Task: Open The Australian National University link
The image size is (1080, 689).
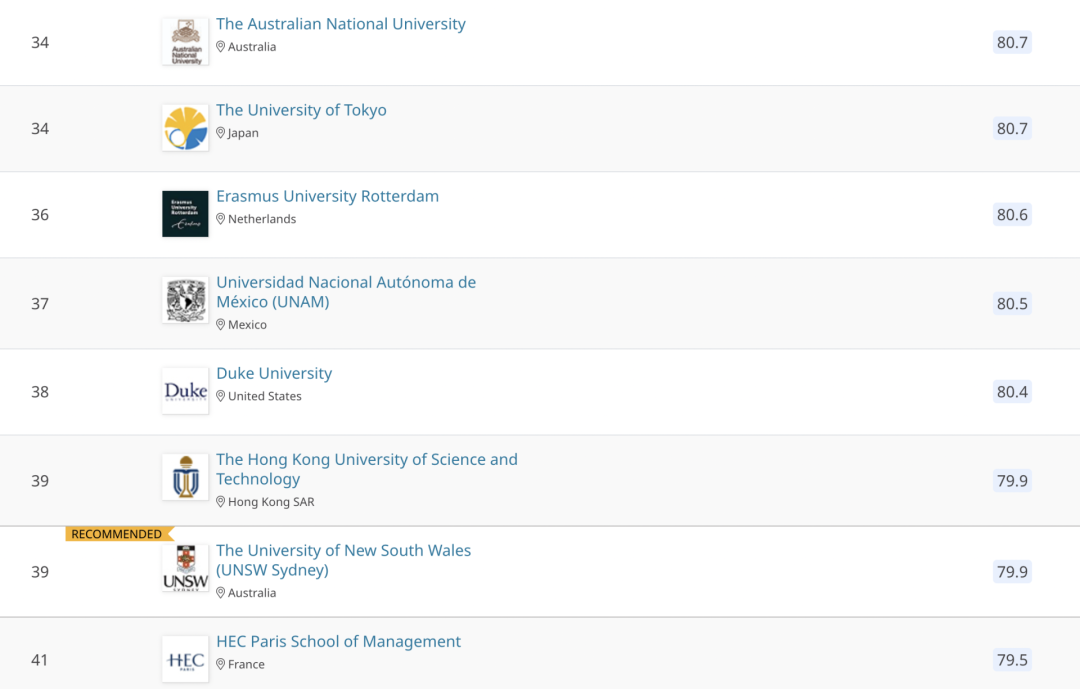Action: [x=341, y=24]
